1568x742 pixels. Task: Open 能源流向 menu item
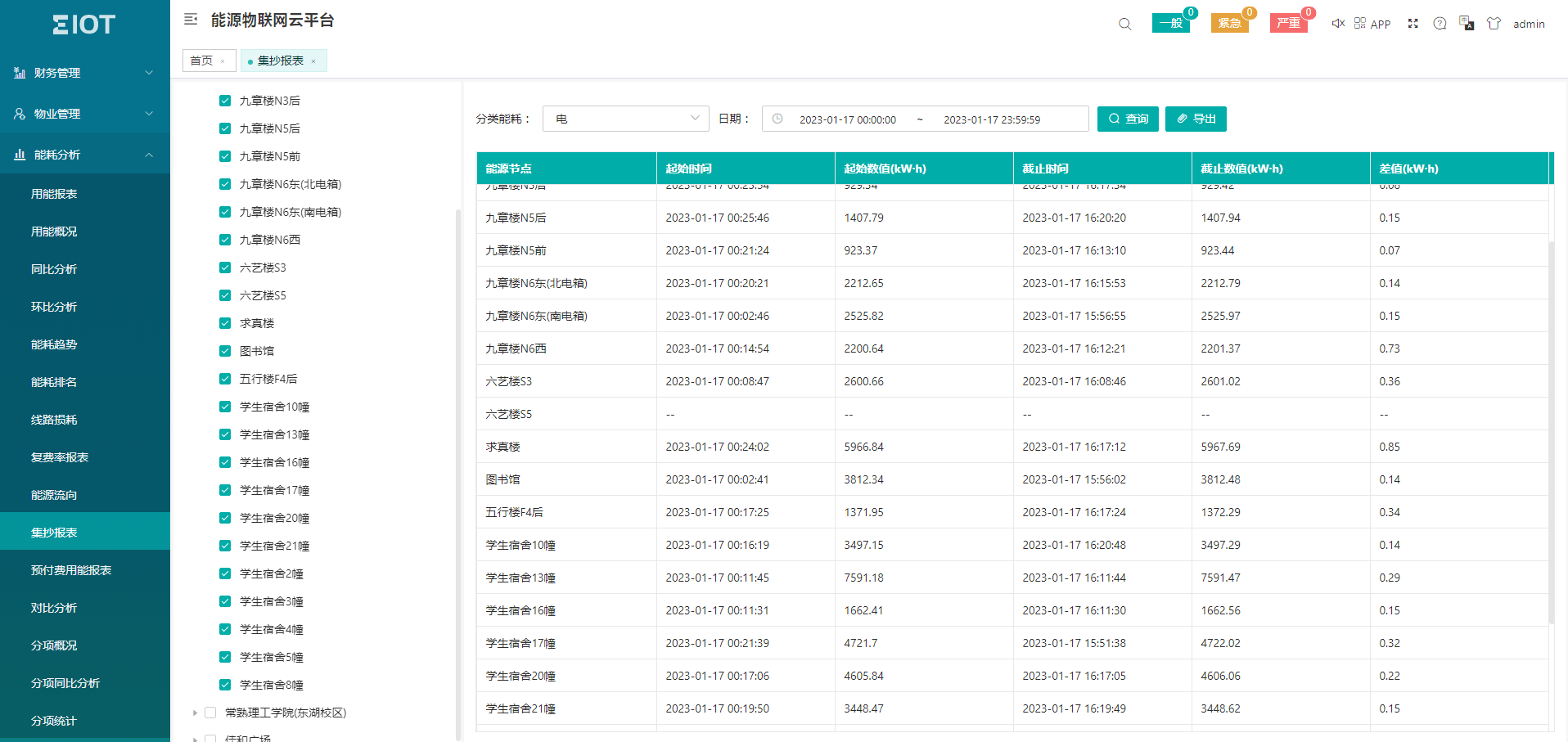(85, 495)
